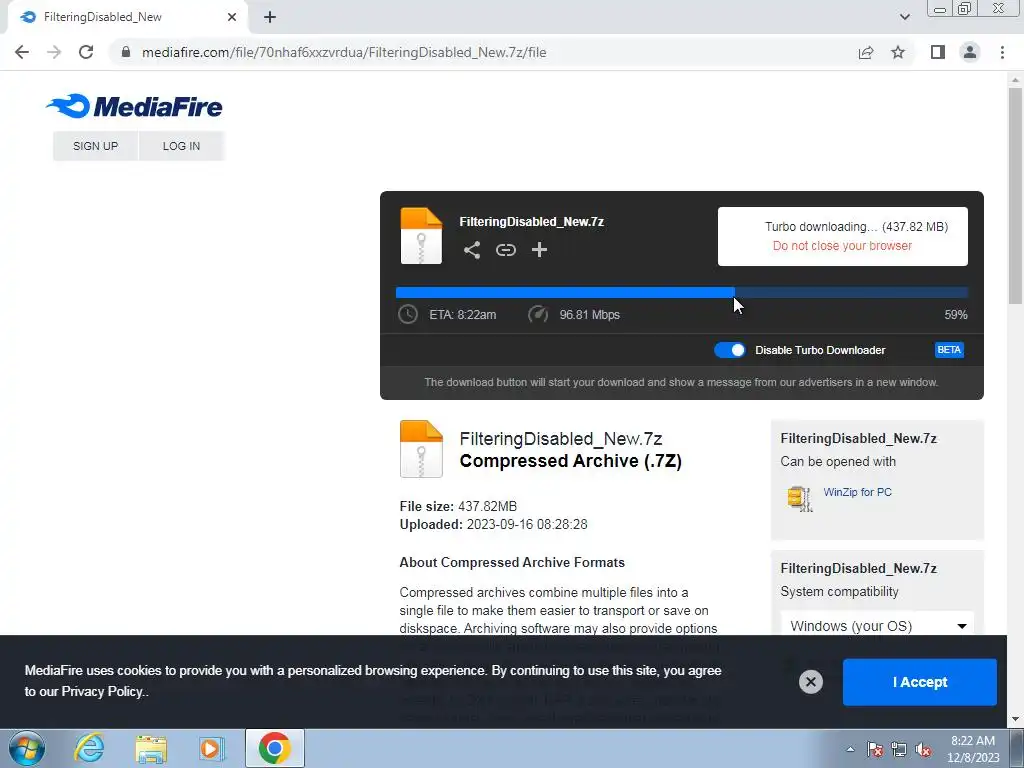Click the LOG IN button
The height and width of the screenshot is (768, 1024).
[182, 146]
